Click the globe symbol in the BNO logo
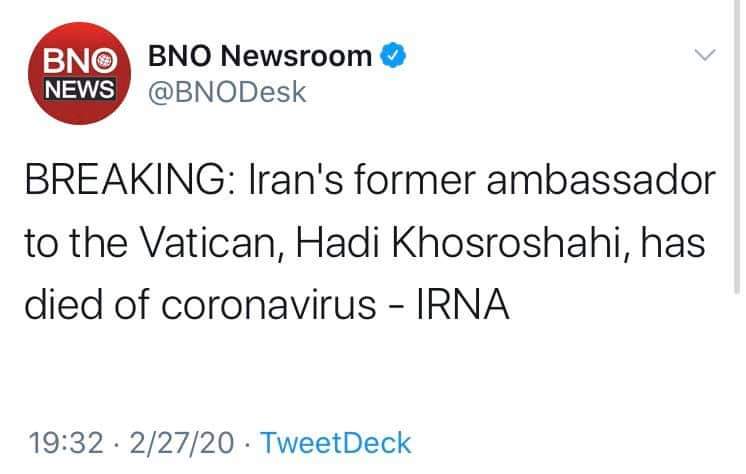 [103, 62]
